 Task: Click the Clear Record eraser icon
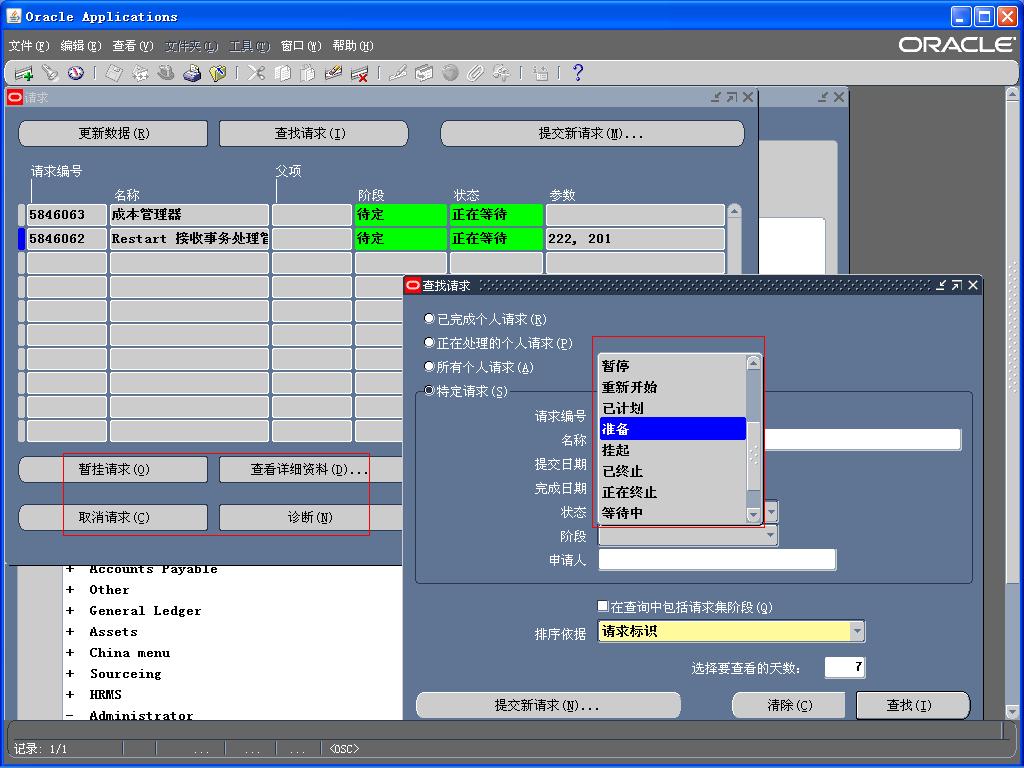pos(333,73)
